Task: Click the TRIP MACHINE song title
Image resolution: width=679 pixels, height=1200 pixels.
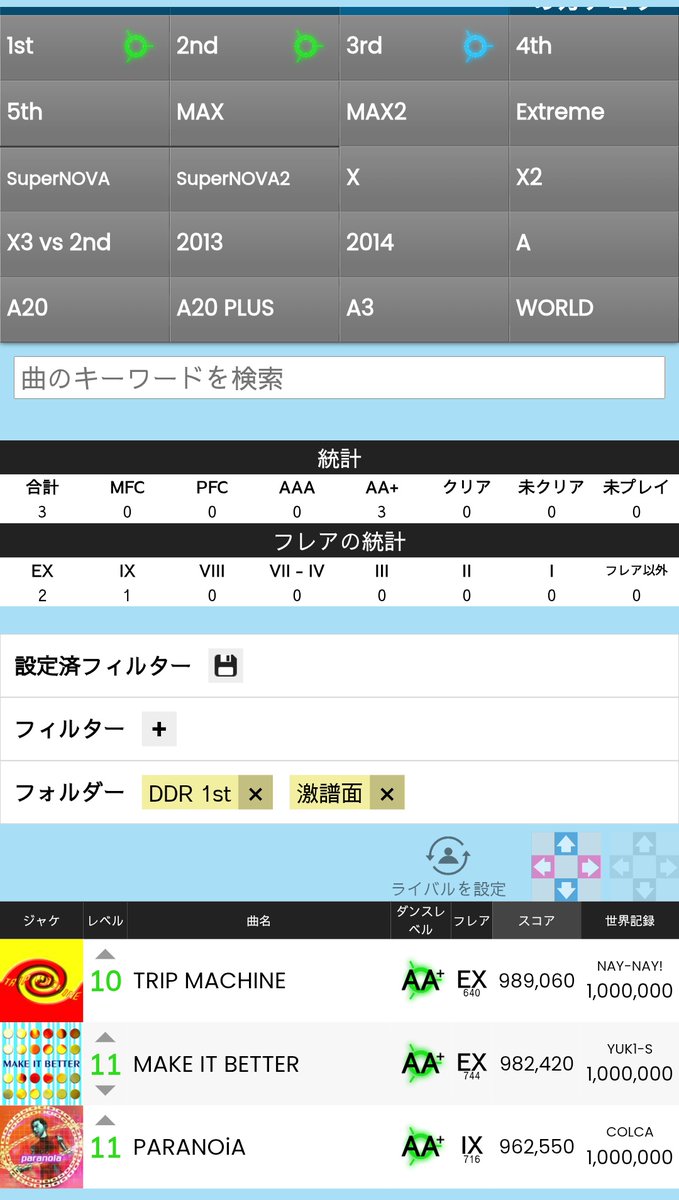Action: [209, 981]
